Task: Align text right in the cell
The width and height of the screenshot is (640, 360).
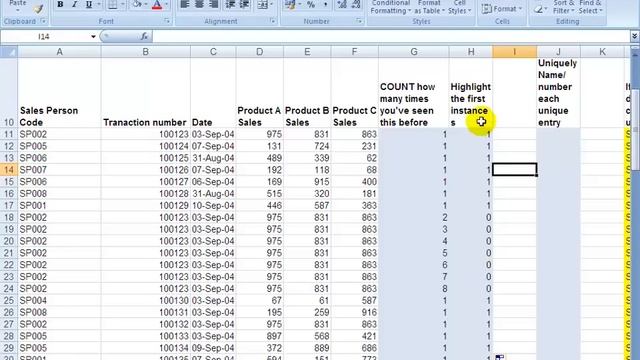Action: pos(213,5)
